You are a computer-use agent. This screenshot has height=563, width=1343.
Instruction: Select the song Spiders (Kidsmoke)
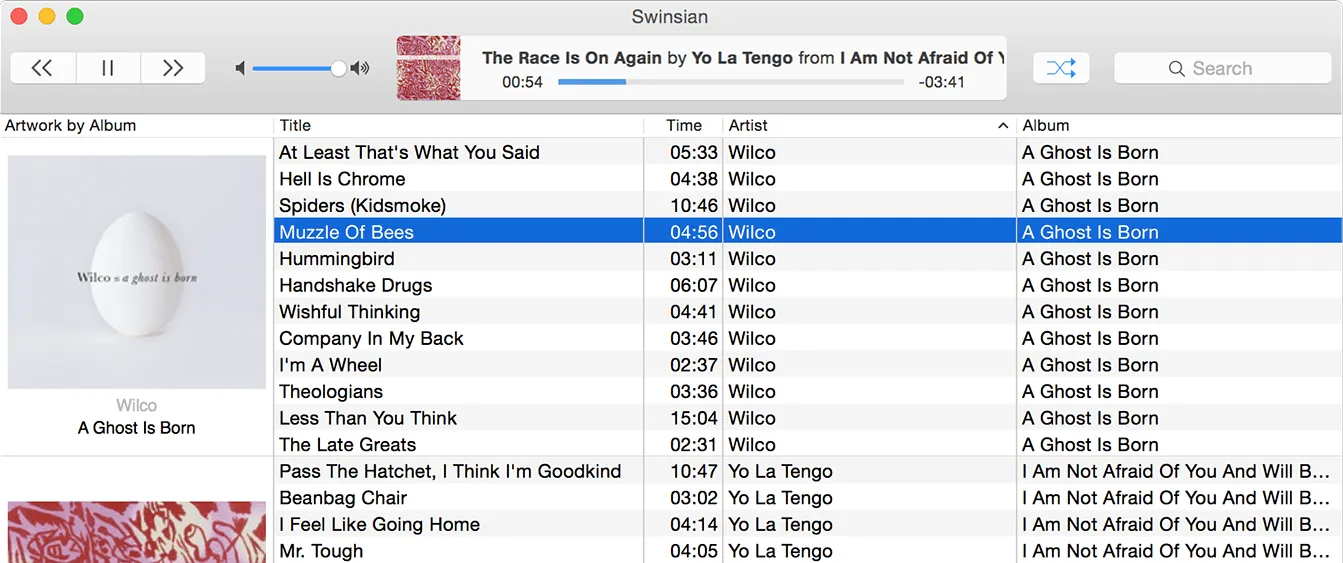[x=362, y=206]
